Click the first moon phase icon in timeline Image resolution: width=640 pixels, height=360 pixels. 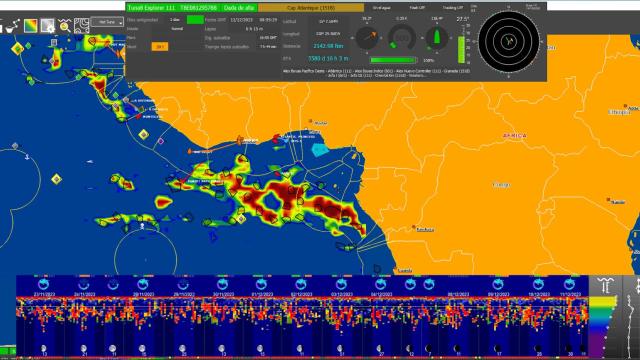44,349
